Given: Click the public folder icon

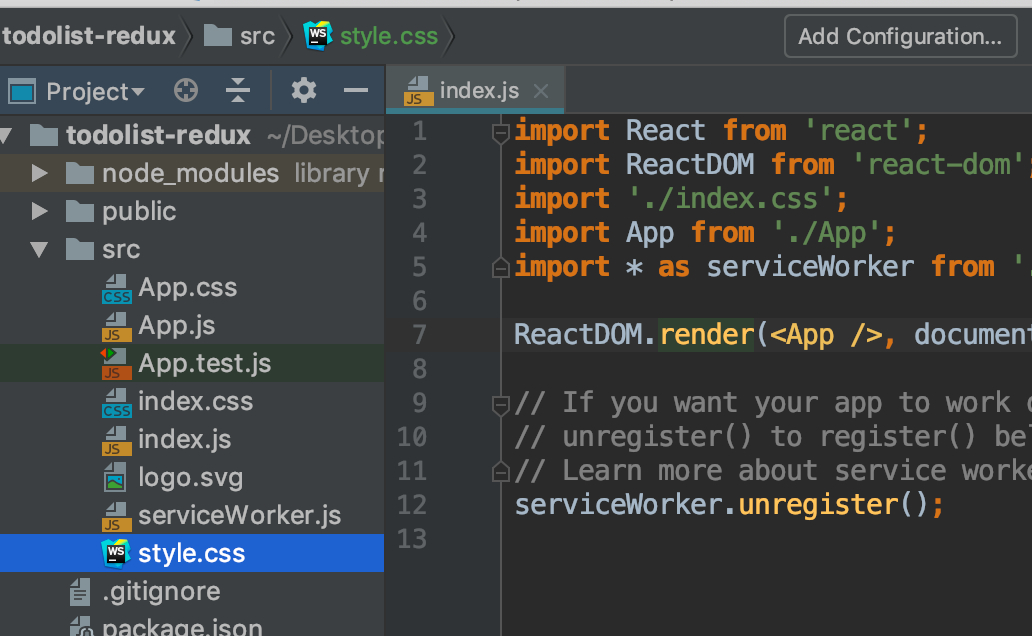Looking at the screenshot, I should tap(80, 211).
